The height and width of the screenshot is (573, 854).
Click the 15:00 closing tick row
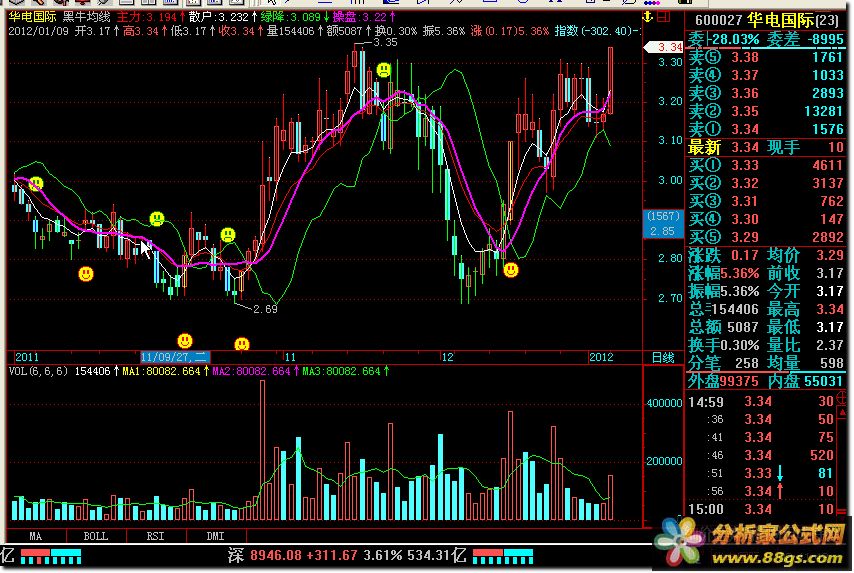tap(761, 509)
